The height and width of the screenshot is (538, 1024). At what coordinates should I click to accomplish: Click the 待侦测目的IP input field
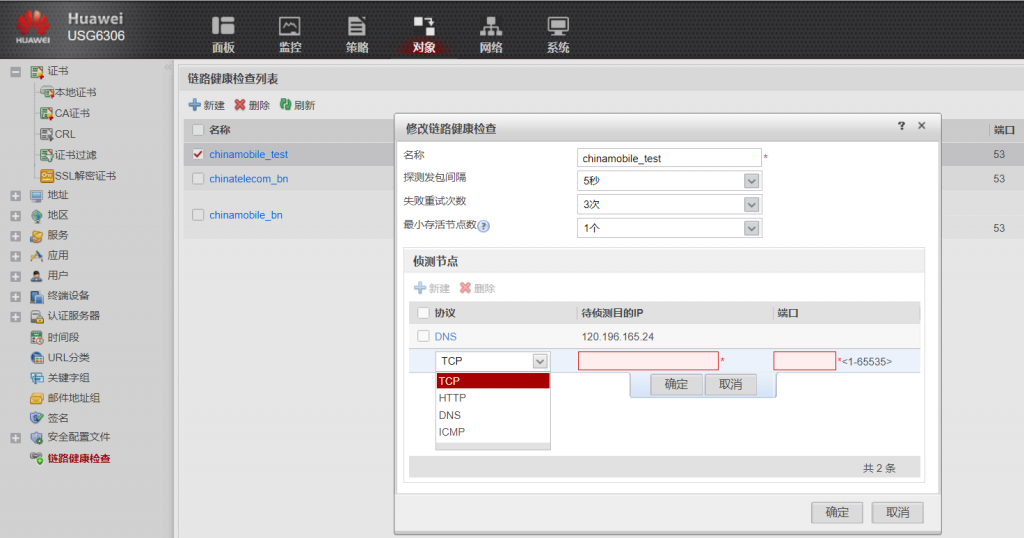coord(647,361)
